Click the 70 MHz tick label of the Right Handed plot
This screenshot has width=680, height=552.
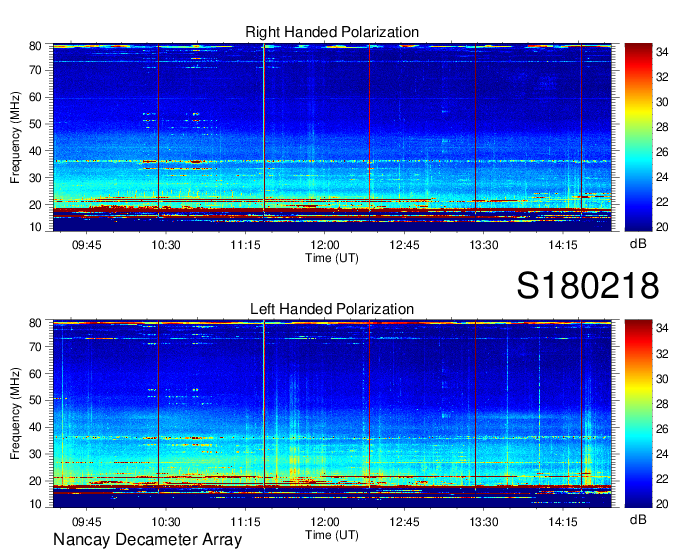[x=35, y=70]
